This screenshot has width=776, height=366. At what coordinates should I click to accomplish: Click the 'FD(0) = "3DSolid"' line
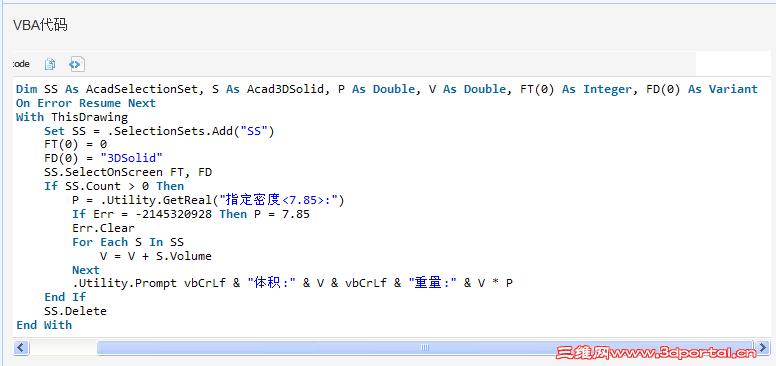click(103, 158)
